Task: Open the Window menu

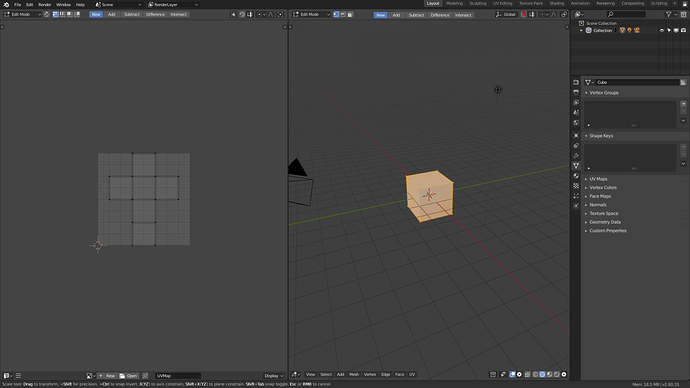Action: pyautogui.click(x=63, y=4)
